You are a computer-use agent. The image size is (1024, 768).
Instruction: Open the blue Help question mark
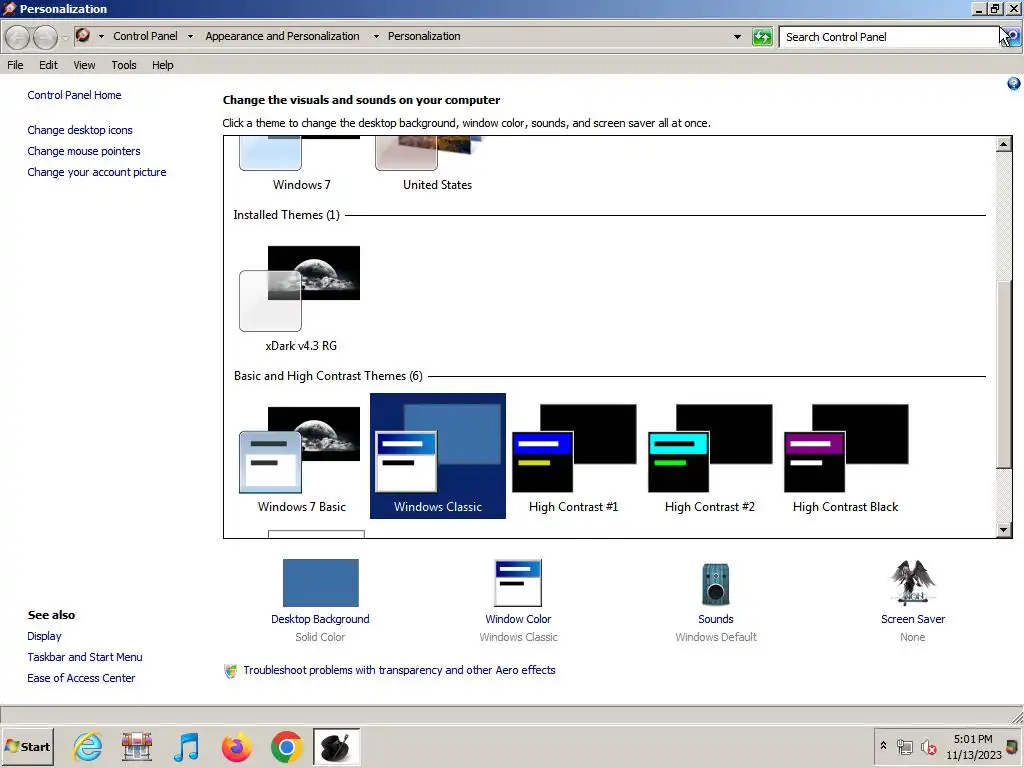[x=1014, y=84]
